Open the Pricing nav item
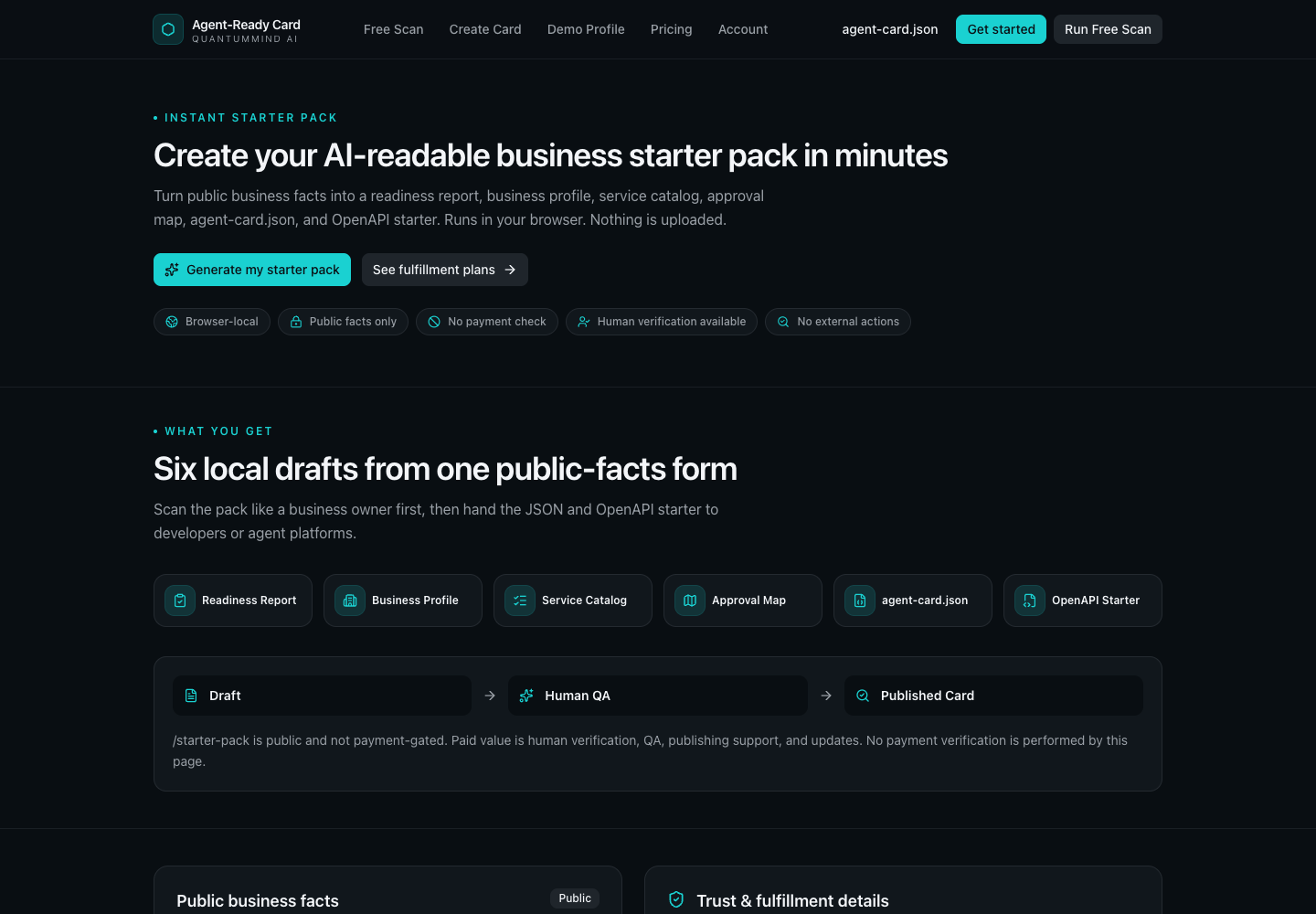 tap(672, 29)
